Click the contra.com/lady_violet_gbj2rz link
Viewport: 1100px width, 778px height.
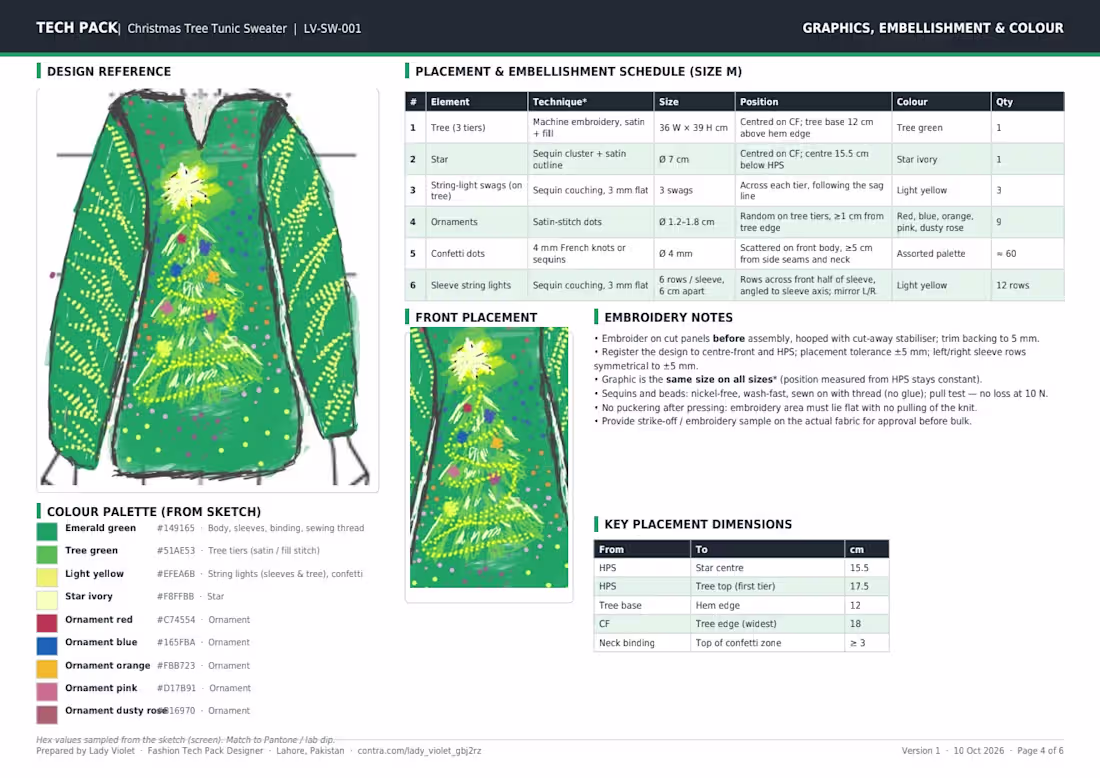pyautogui.click(x=420, y=751)
